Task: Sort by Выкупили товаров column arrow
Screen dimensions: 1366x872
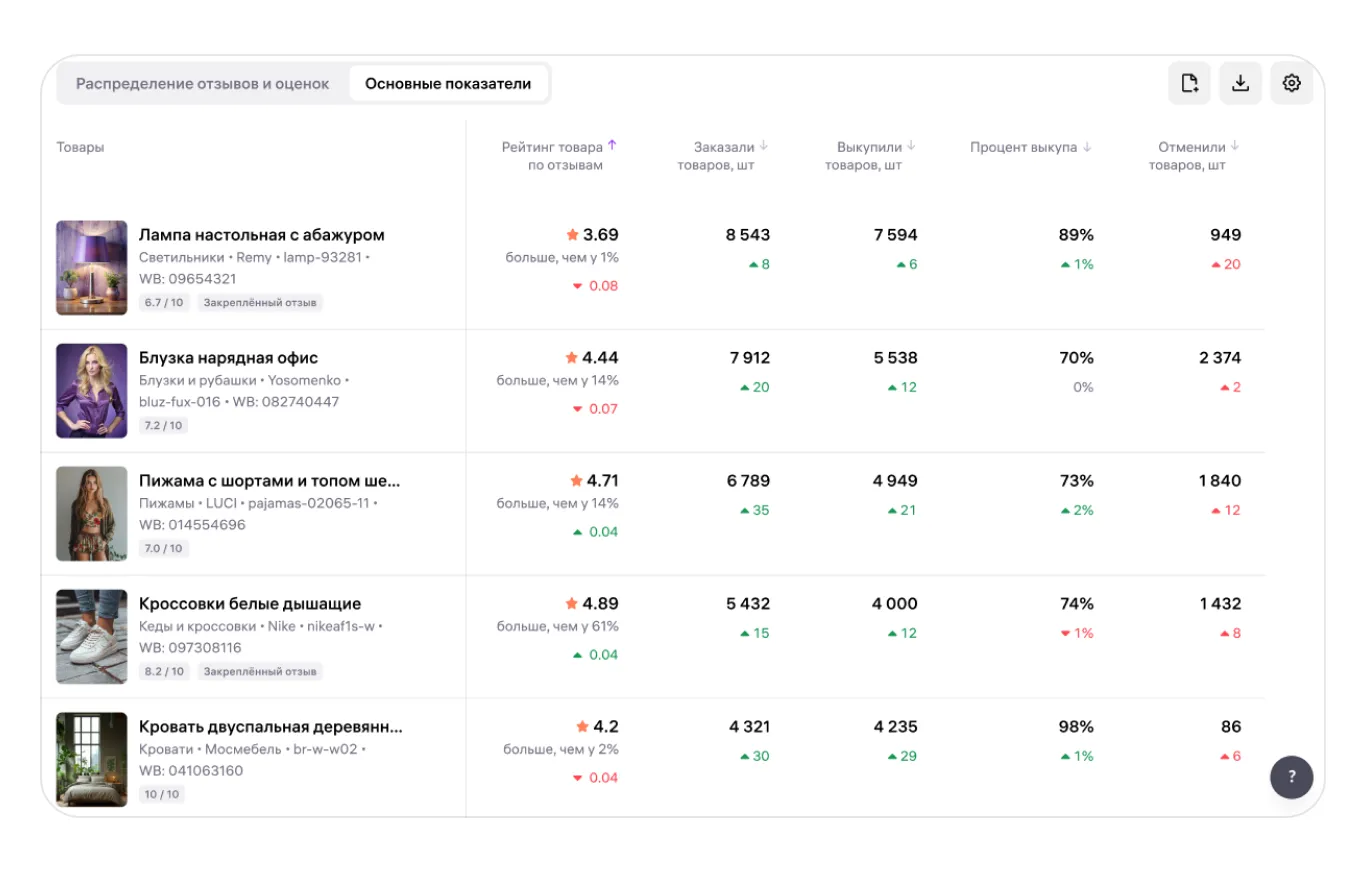Action: (911, 146)
